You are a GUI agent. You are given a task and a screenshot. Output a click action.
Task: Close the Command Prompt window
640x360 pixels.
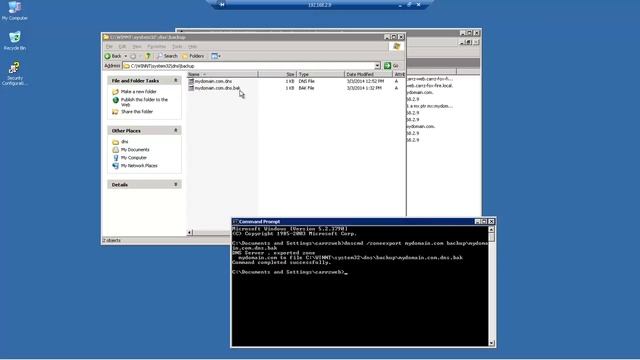click(491, 221)
